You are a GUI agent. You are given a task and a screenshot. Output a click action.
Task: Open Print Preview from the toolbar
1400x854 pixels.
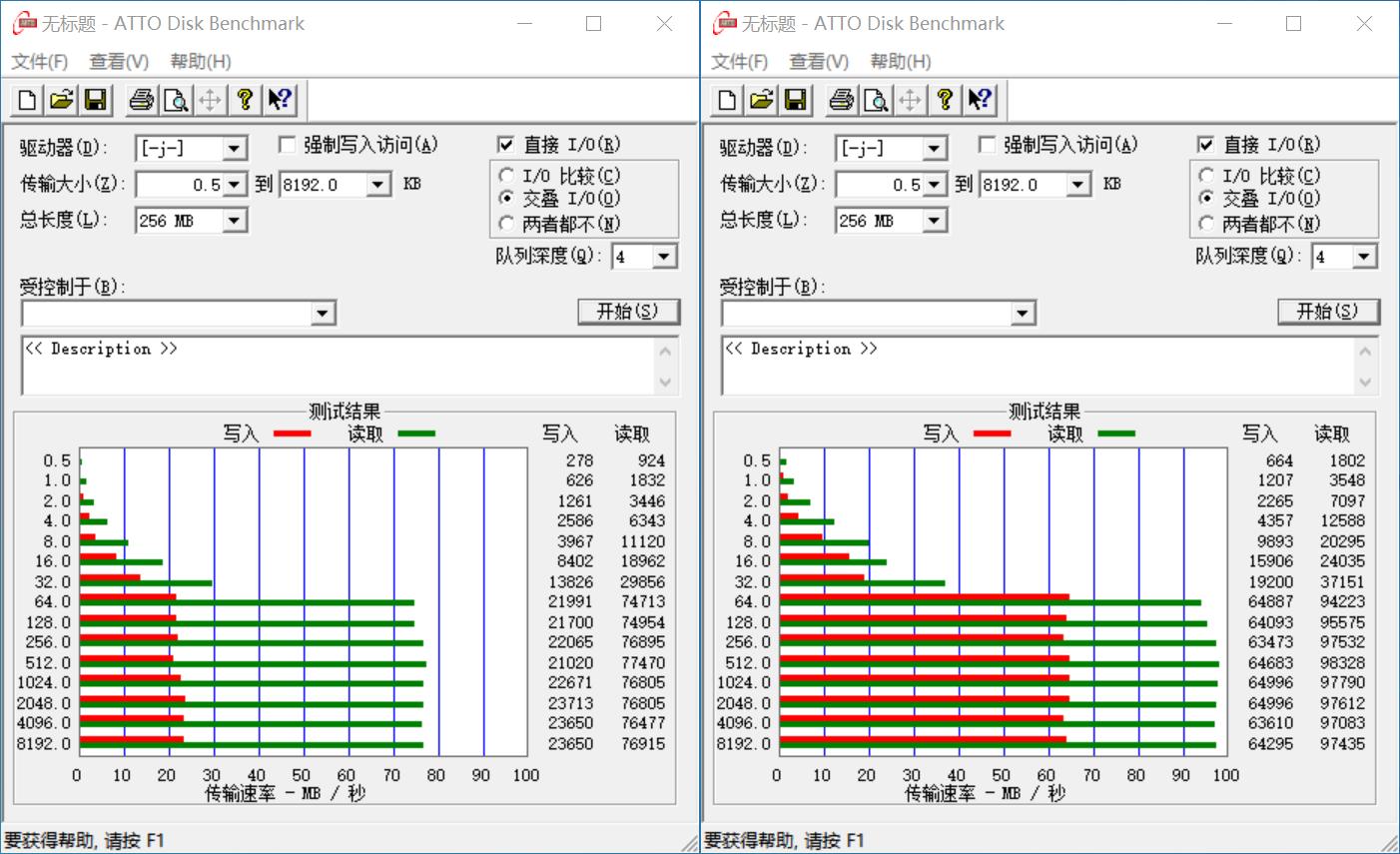tap(176, 99)
